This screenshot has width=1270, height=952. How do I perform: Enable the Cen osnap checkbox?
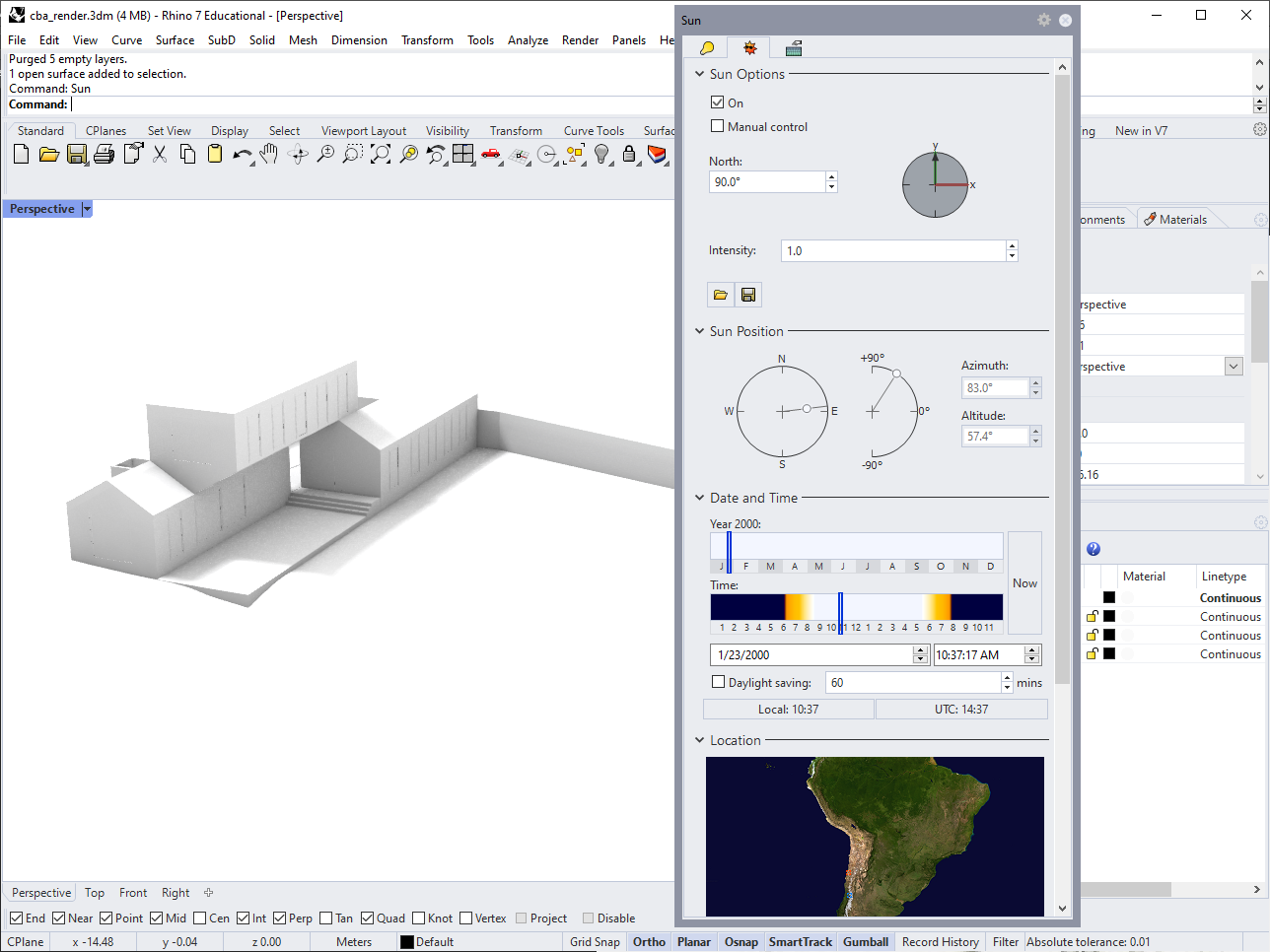pyautogui.click(x=200, y=918)
